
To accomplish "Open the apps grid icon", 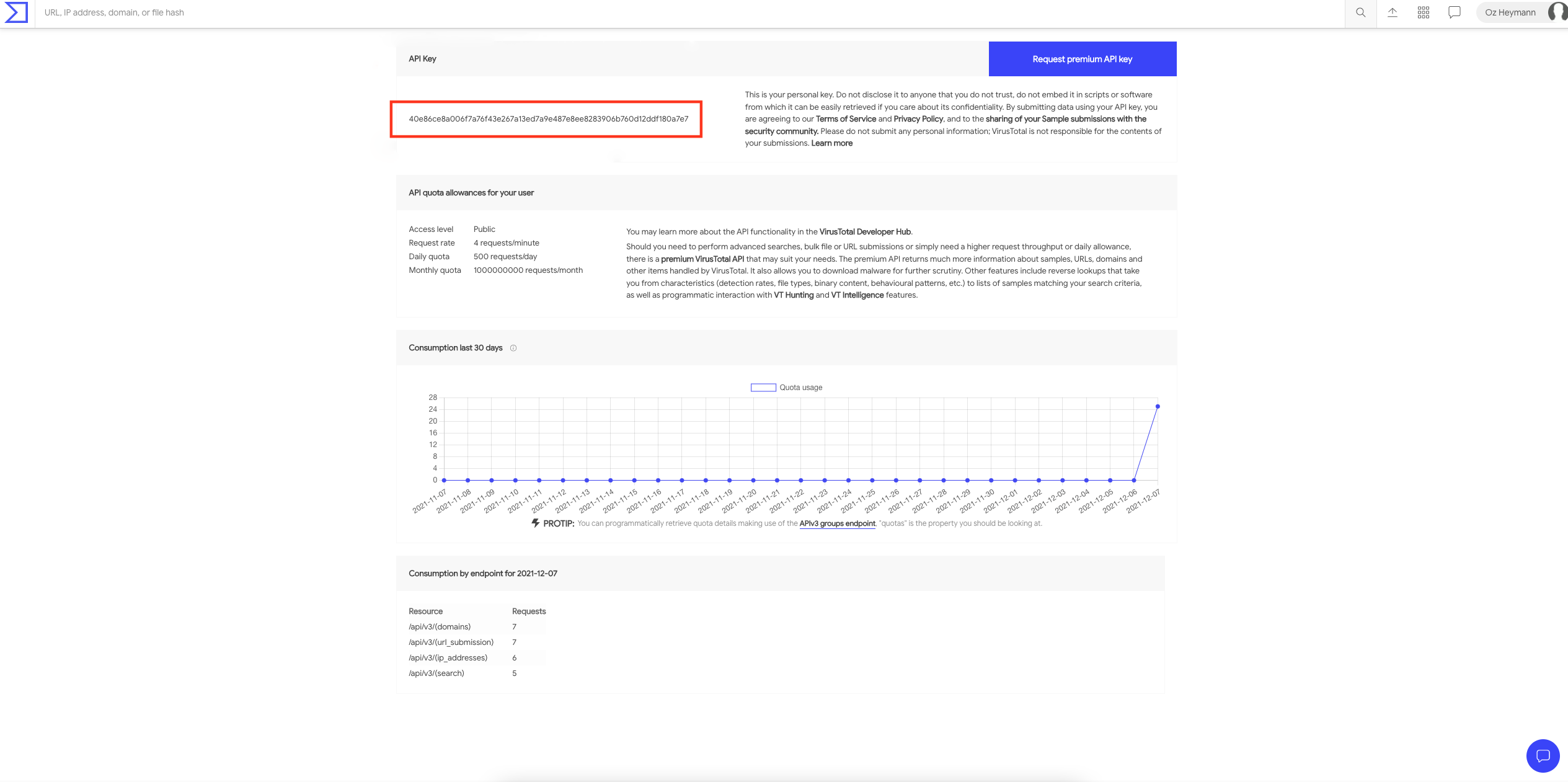I will pos(1424,12).
